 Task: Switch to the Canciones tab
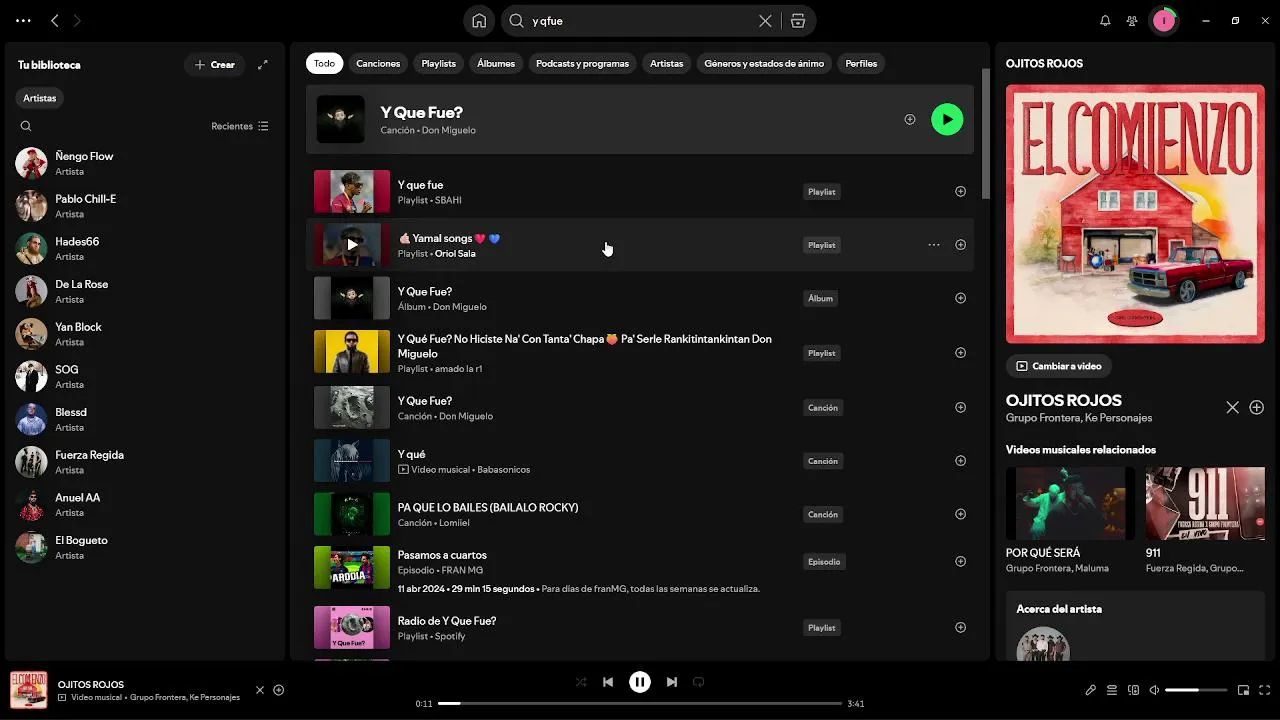(x=378, y=63)
